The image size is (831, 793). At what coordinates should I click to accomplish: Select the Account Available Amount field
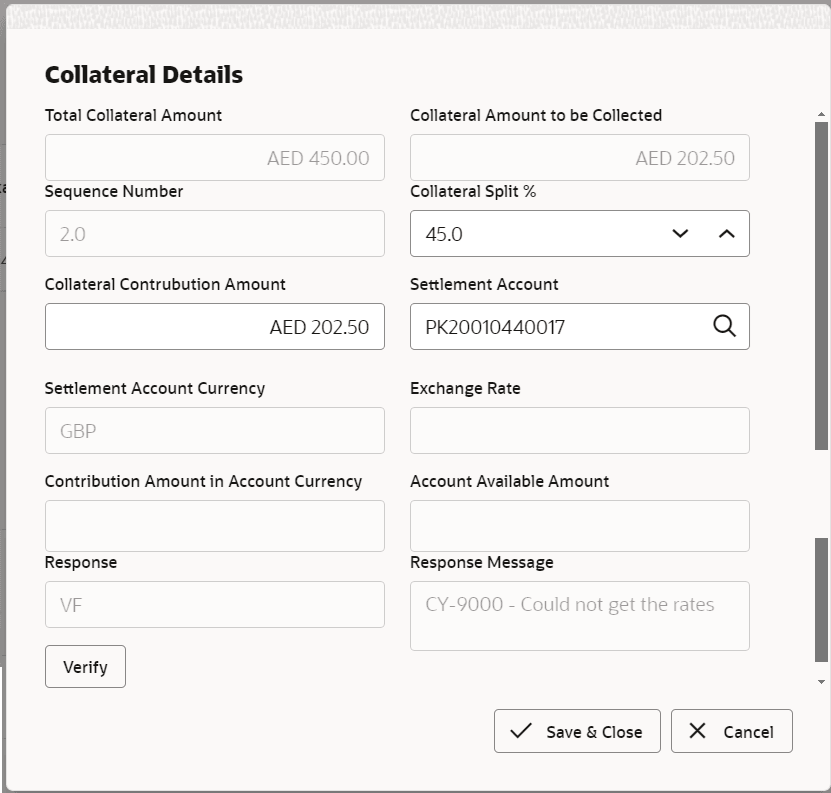[x=579, y=525]
